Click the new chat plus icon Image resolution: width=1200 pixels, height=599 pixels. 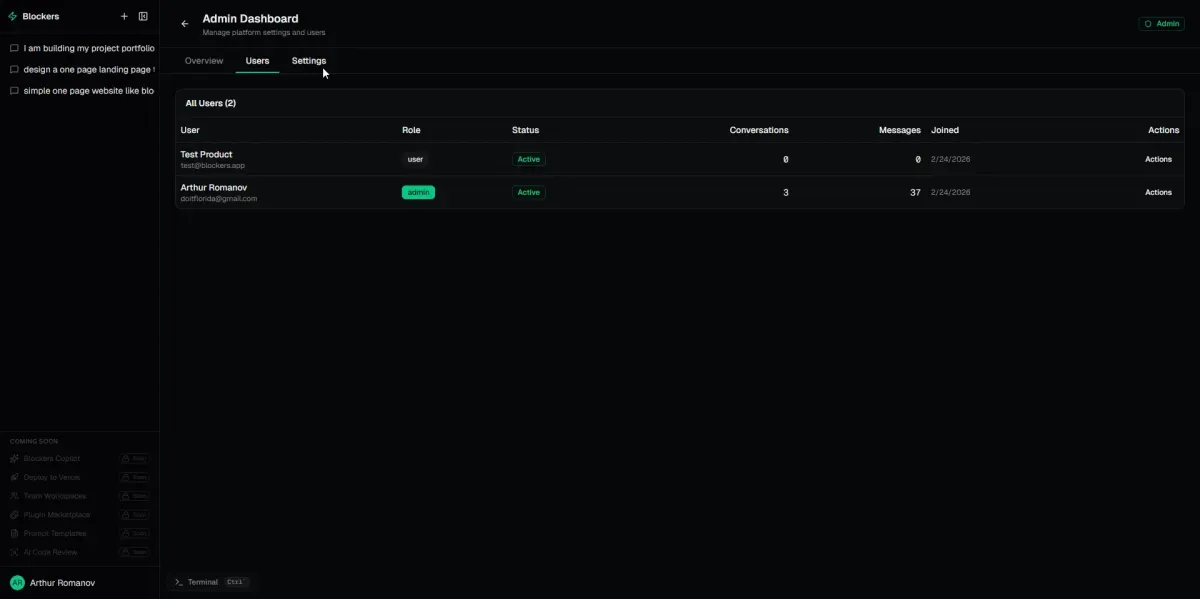pyautogui.click(x=124, y=16)
